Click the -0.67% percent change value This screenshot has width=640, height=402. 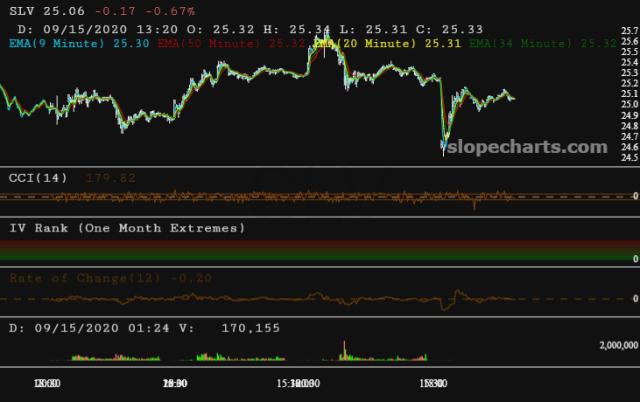click(x=170, y=11)
